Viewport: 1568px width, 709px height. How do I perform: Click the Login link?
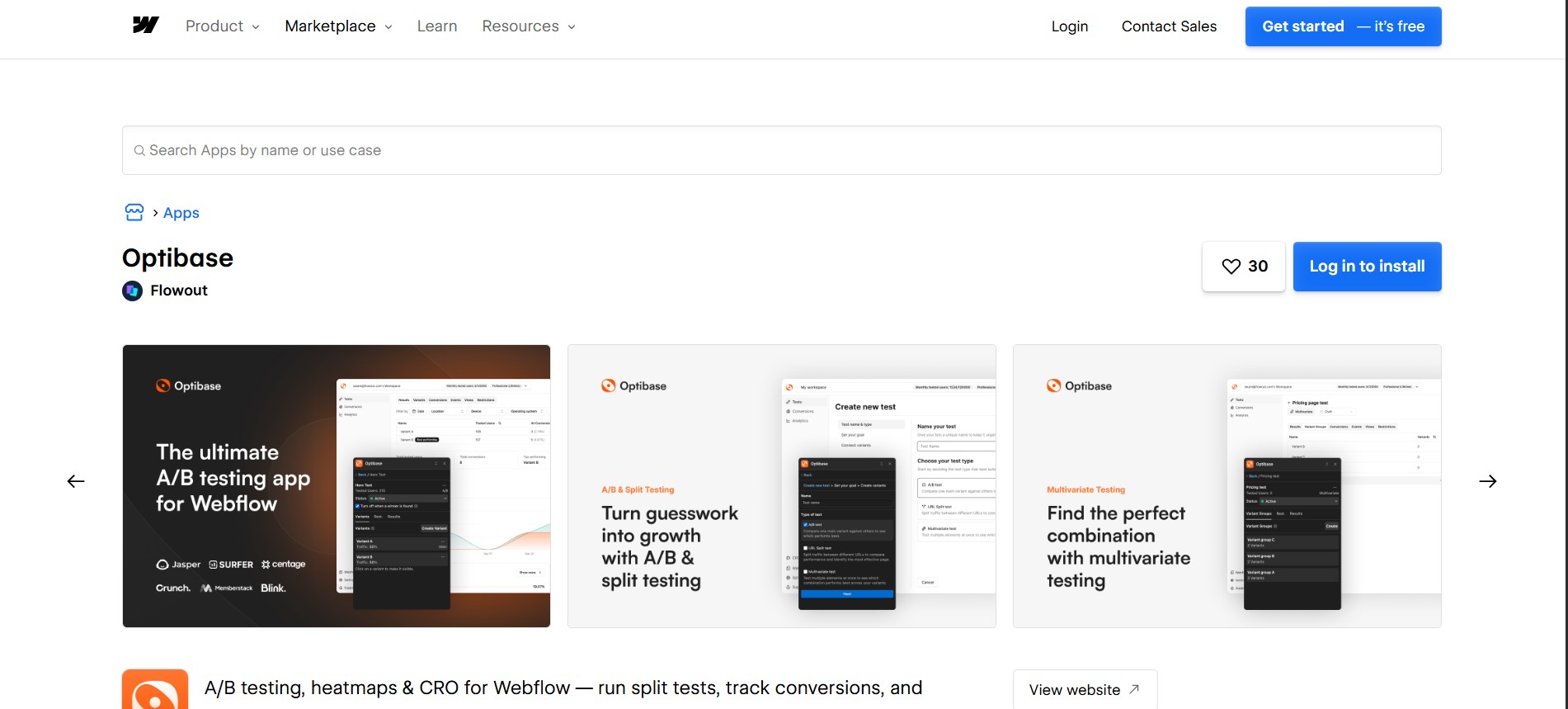click(1070, 26)
